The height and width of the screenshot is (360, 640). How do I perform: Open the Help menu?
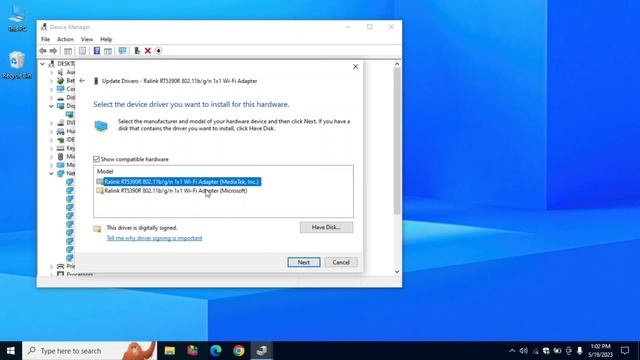(106, 39)
